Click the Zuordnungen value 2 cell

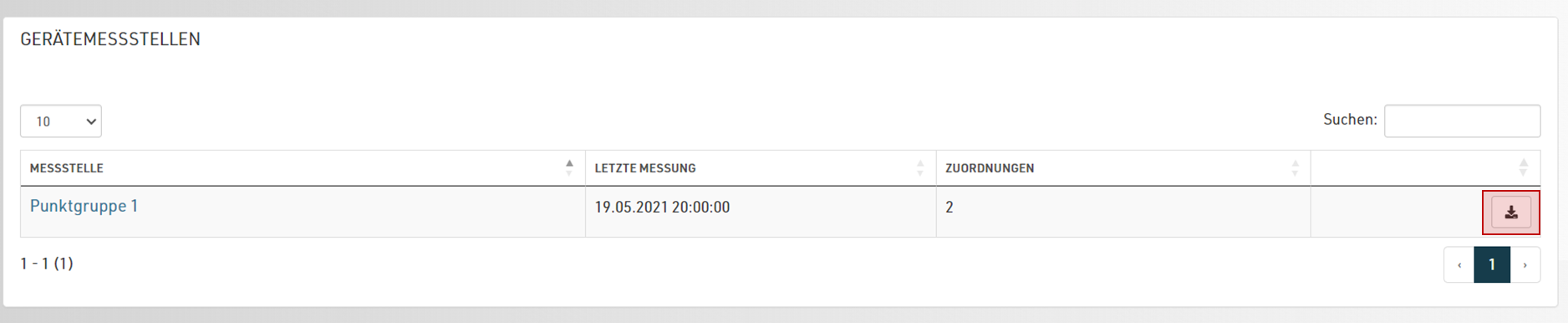point(949,207)
